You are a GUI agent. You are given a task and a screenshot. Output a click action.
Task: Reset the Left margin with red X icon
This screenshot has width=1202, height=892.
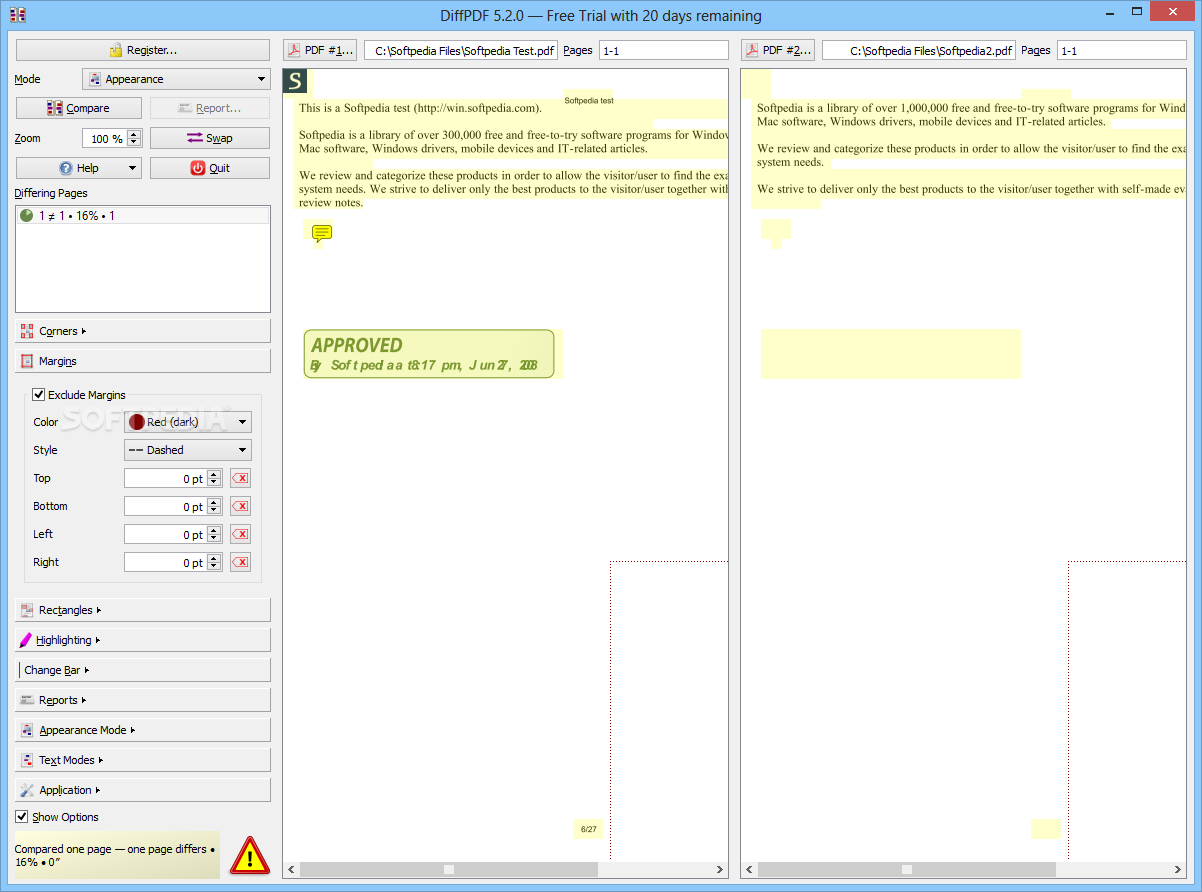click(240, 535)
